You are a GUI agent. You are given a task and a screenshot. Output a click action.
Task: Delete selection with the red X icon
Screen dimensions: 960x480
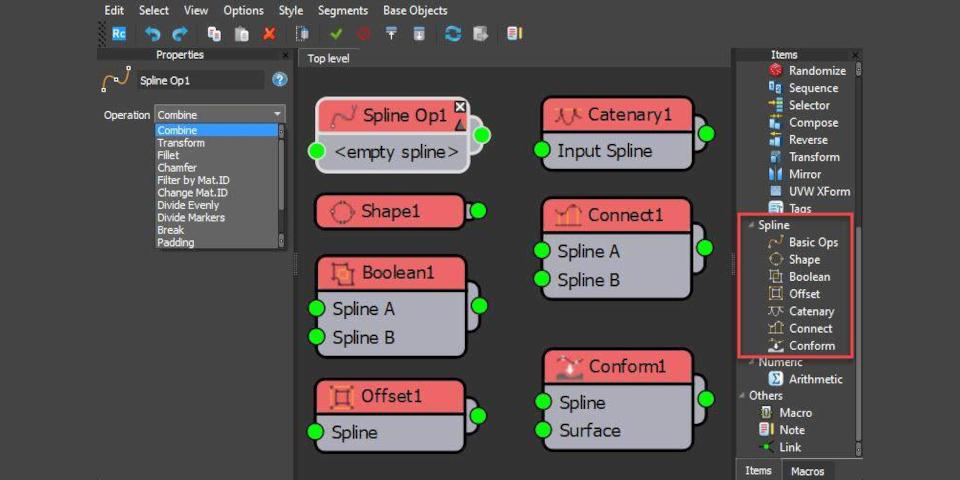pos(269,34)
